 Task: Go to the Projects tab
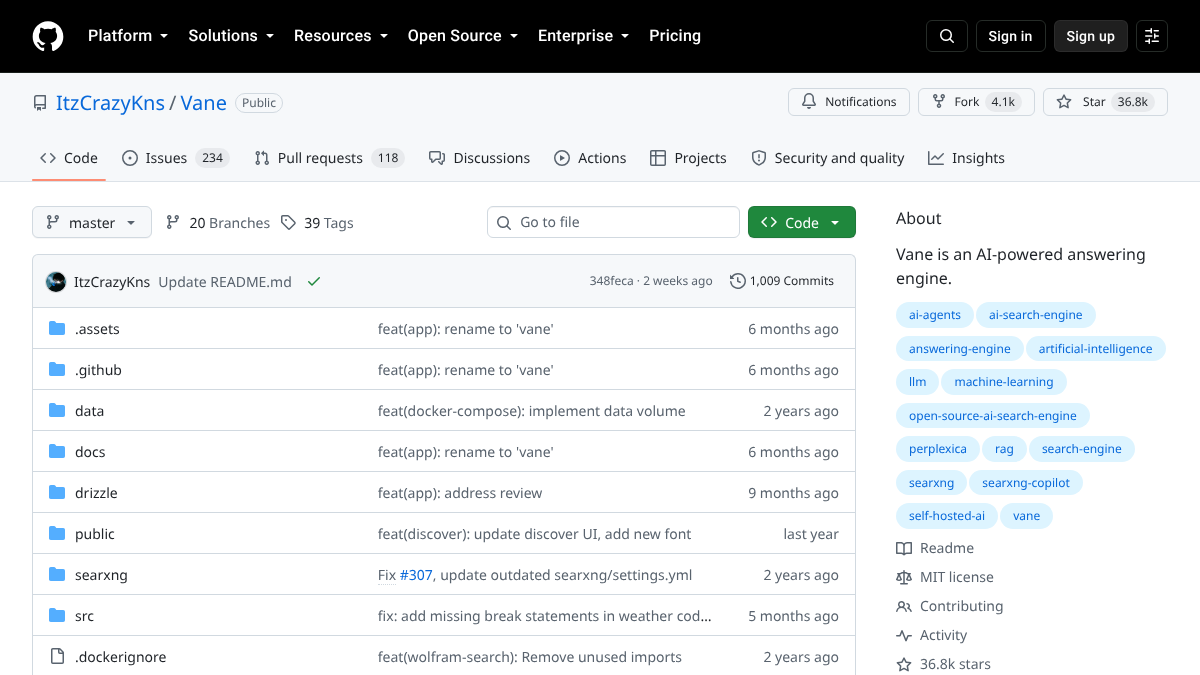688,158
